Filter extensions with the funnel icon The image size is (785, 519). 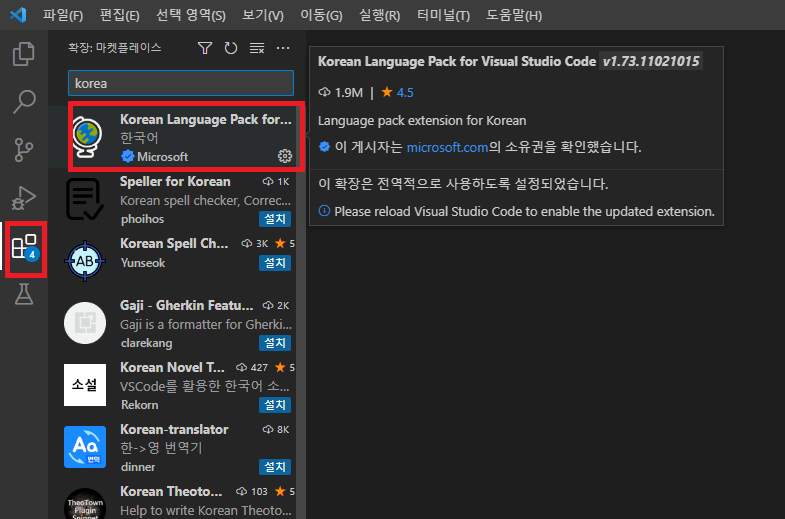[205, 48]
